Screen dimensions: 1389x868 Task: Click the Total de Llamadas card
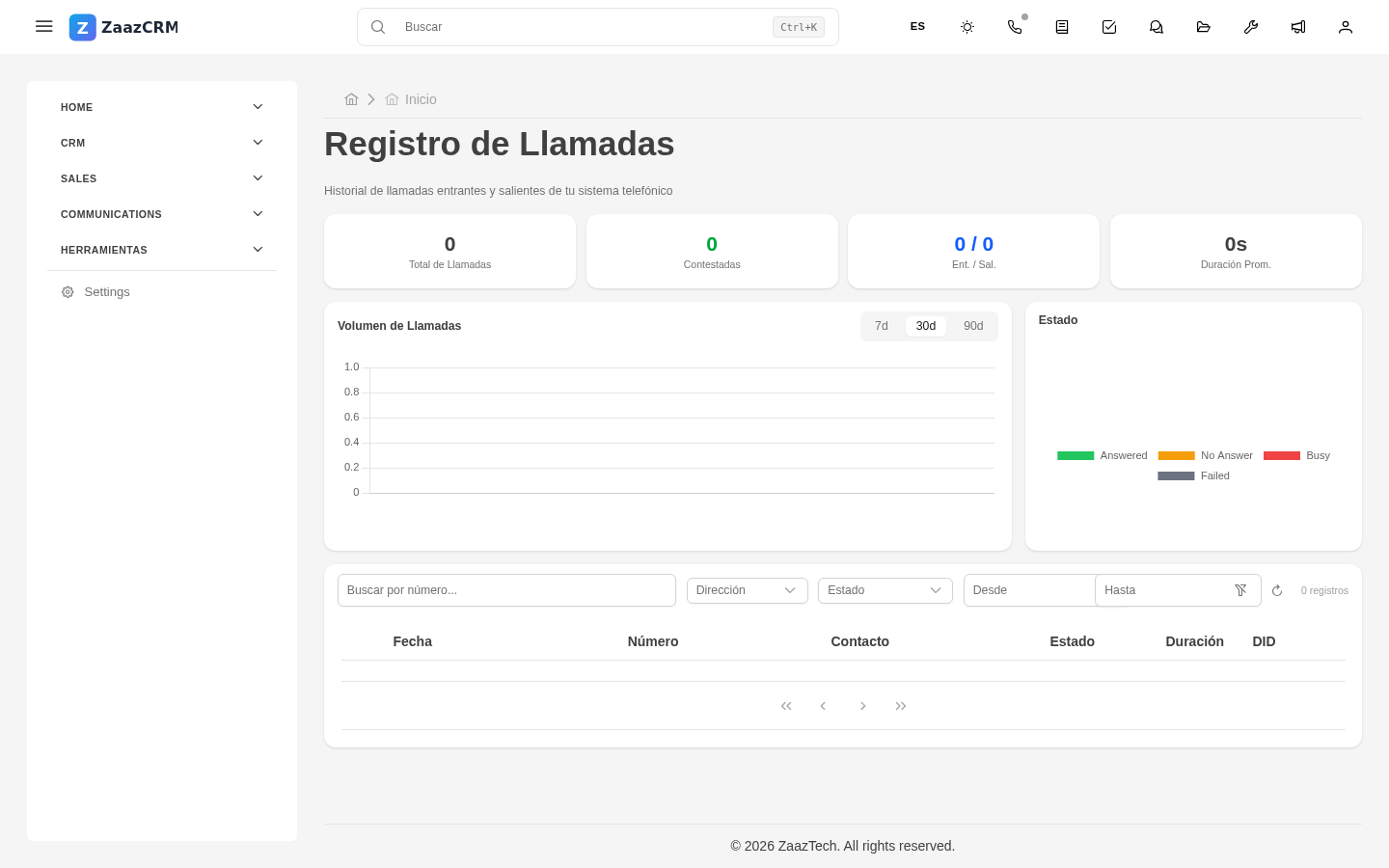(x=449, y=251)
